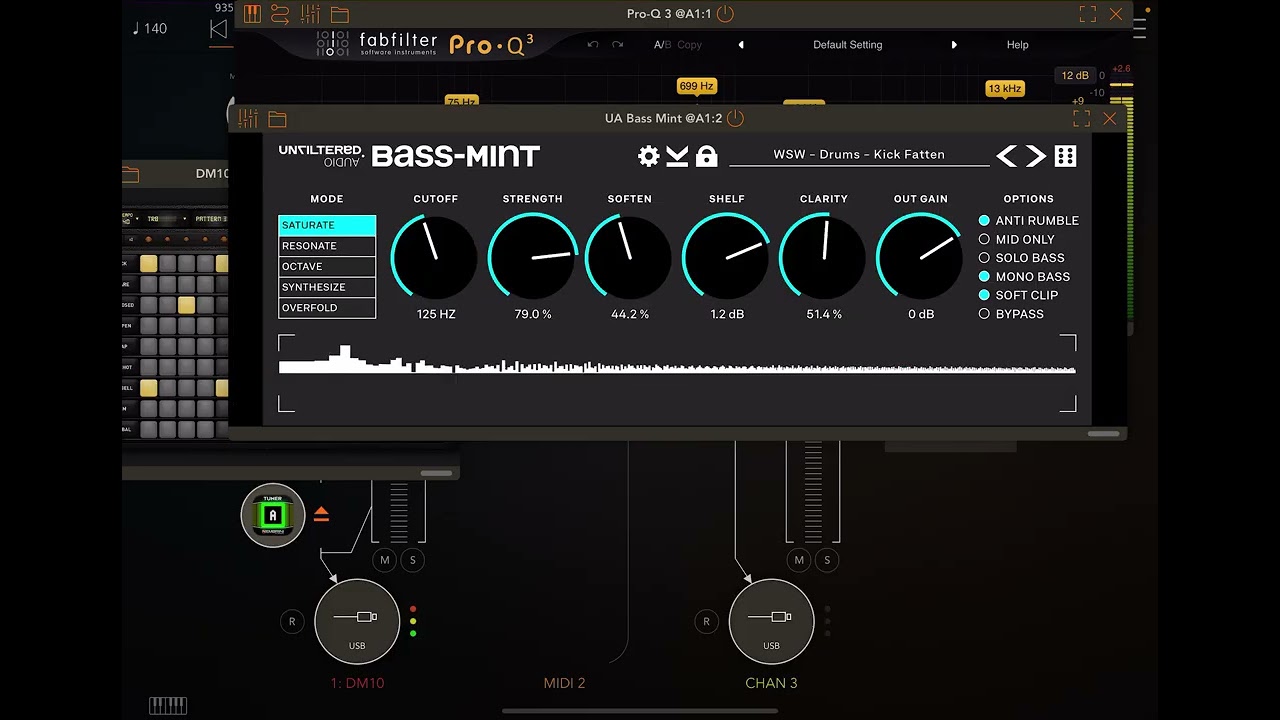
Task: Enable BYPASS option
Action: [1011, 314]
